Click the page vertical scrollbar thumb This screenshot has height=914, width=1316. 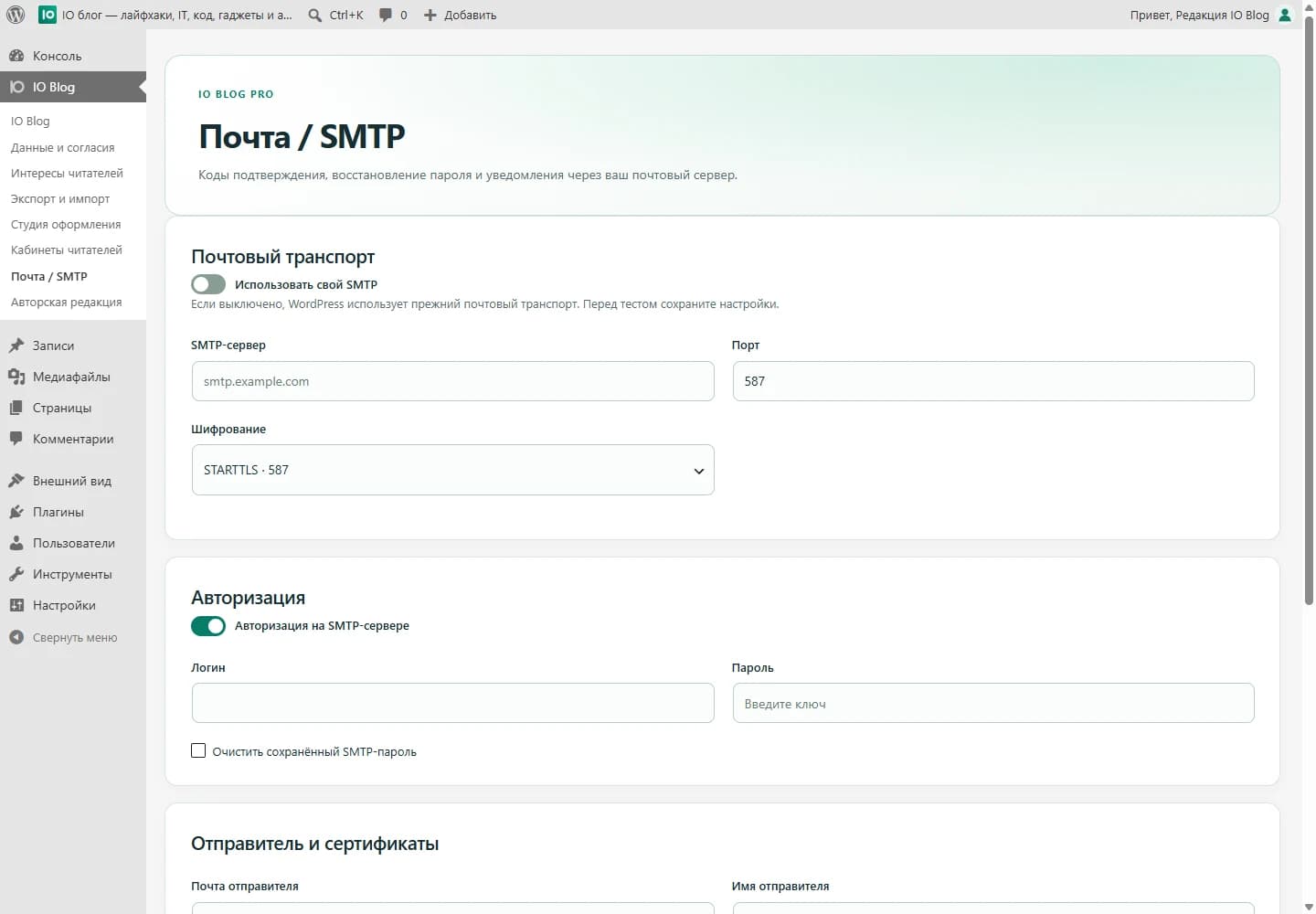click(1309, 311)
